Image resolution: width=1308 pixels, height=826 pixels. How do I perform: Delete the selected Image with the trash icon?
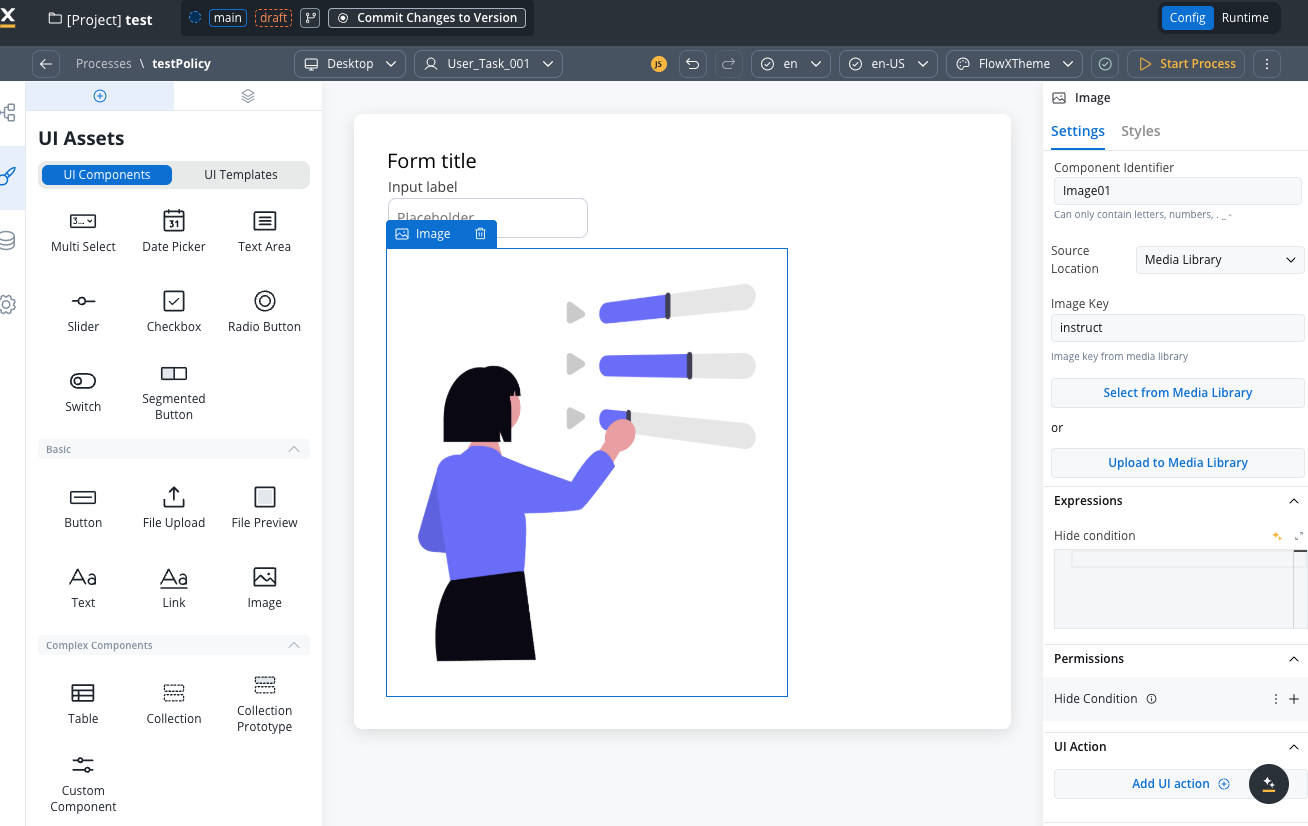click(x=480, y=234)
